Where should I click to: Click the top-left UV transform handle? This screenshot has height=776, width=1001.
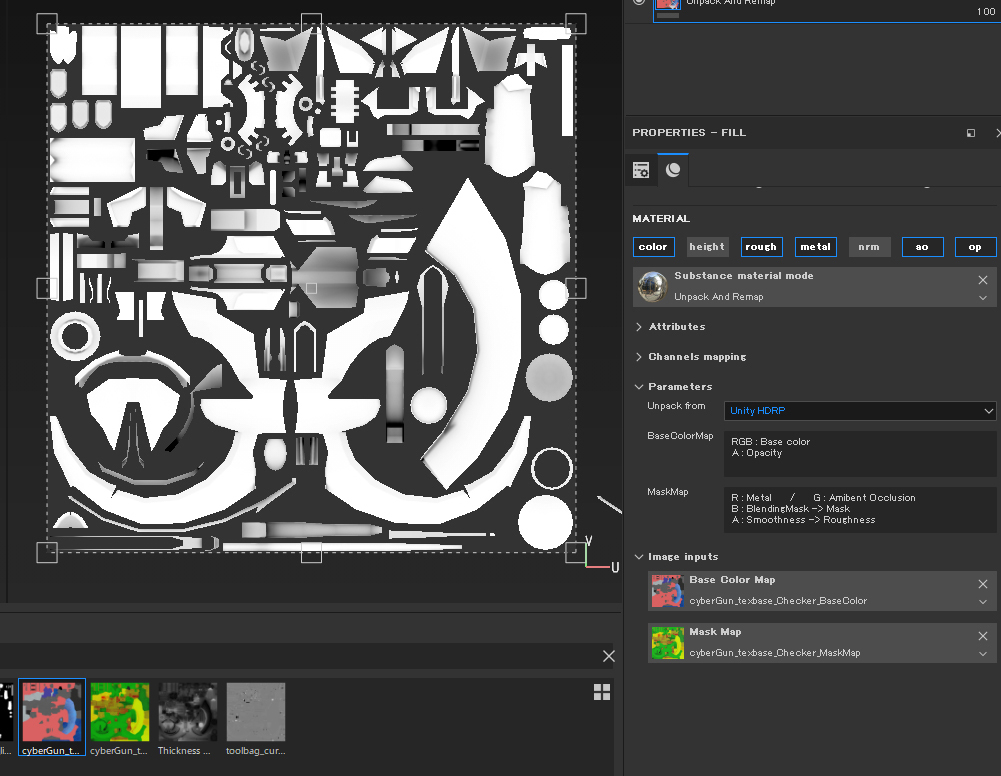[x=47, y=24]
